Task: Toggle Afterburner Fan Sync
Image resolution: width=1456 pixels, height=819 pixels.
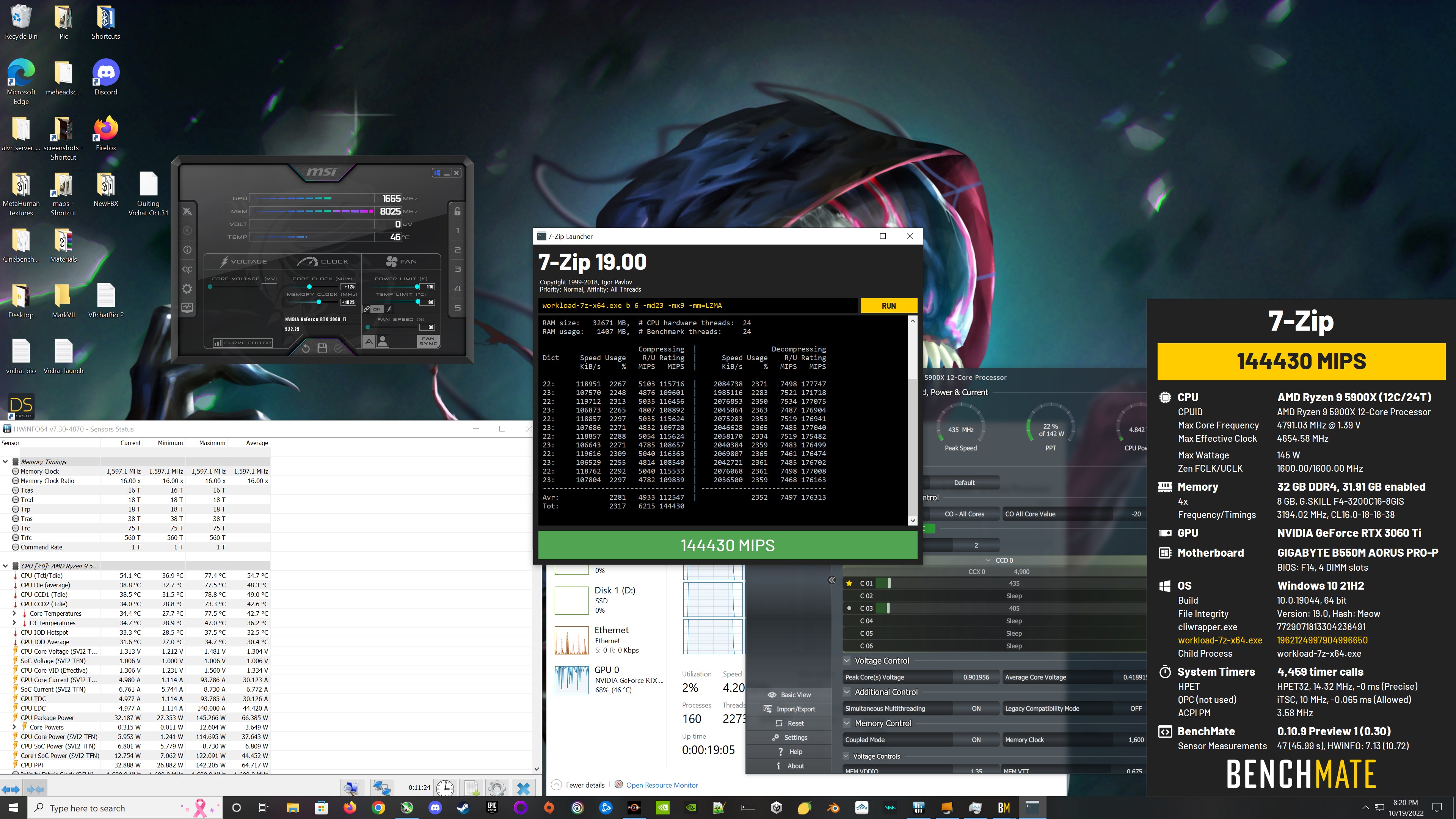Action: coord(428,341)
